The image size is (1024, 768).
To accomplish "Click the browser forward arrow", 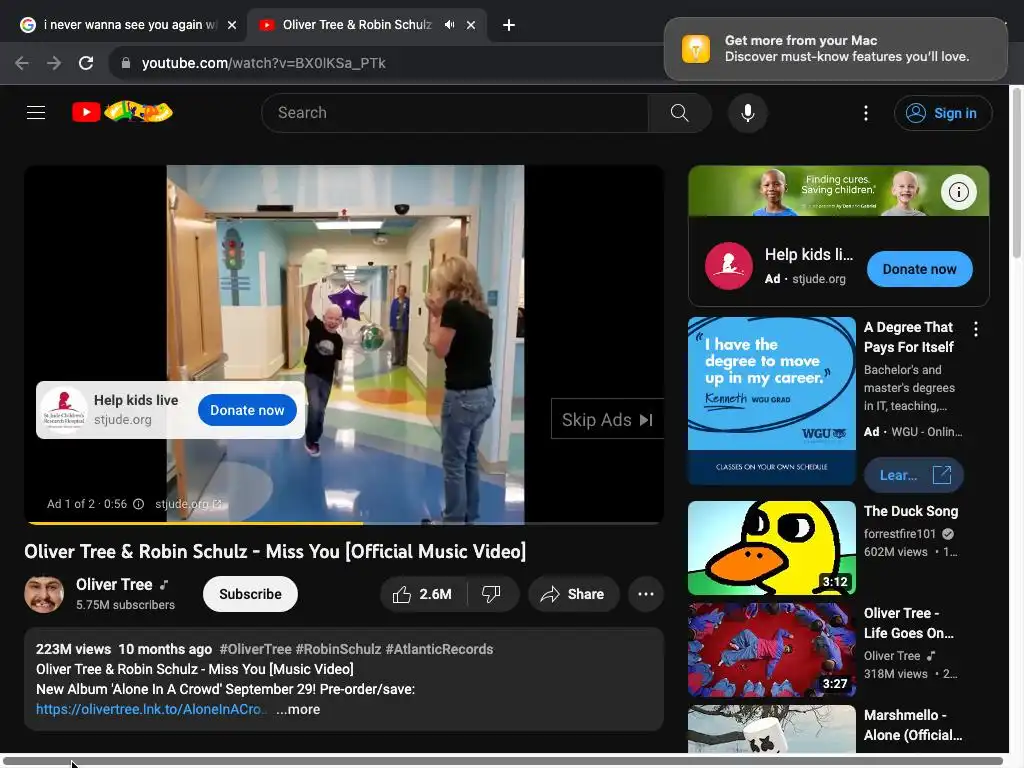I will tap(54, 63).
